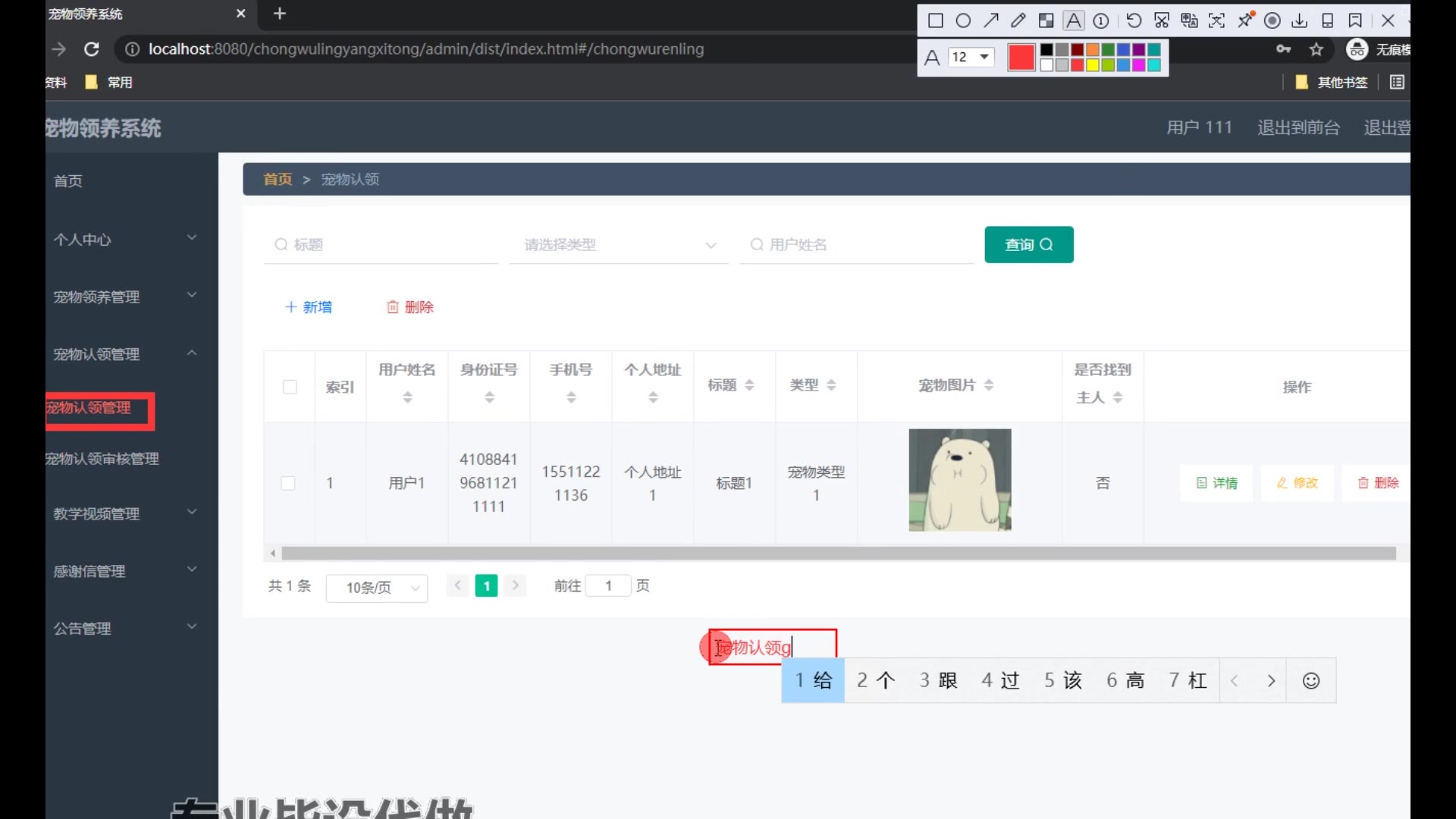This screenshot has height=819, width=1456.
Task: Click the 查询 search button
Action: (x=1029, y=245)
